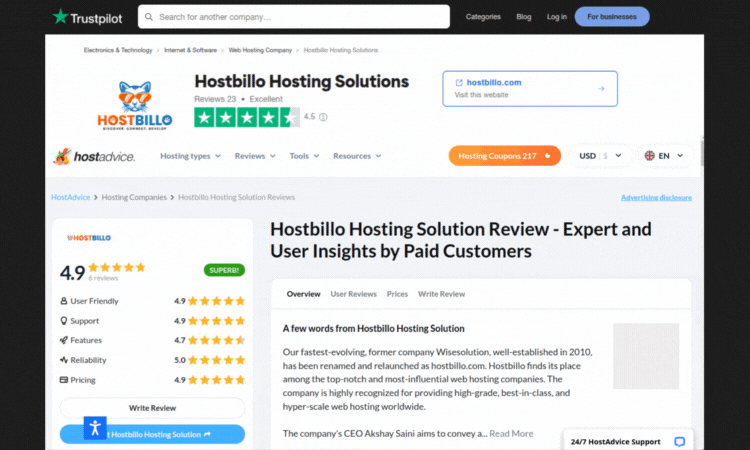Click the HostAdvice breadcrumb link
This screenshot has height=450, width=750.
click(70, 197)
